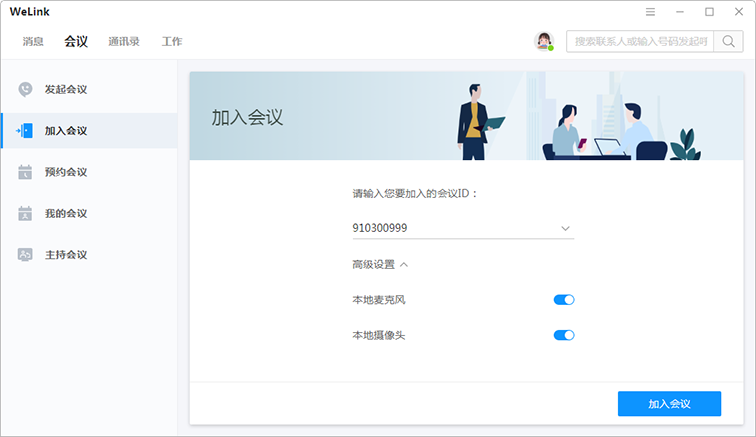Open the hamburger menu in title bar
Screen dimensions: 756x437
pyautogui.click(x=650, y=12)
